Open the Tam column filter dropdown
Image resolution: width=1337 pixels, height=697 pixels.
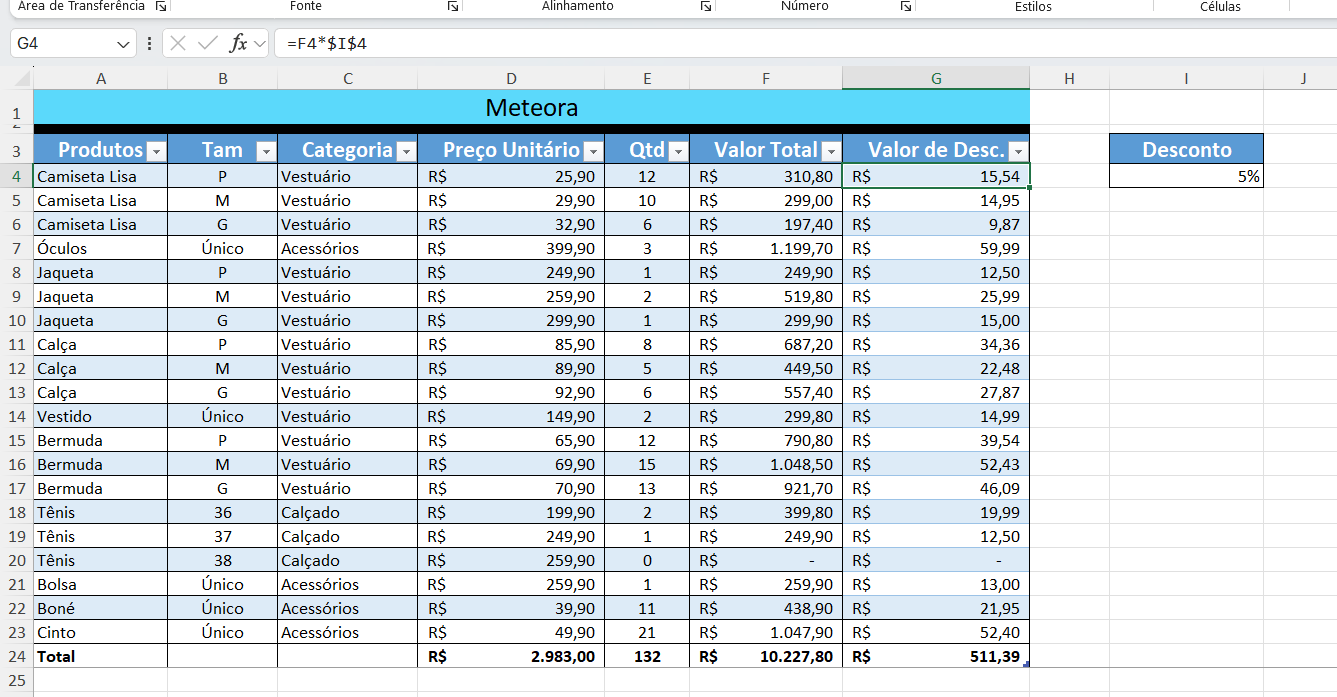point(265,151)
